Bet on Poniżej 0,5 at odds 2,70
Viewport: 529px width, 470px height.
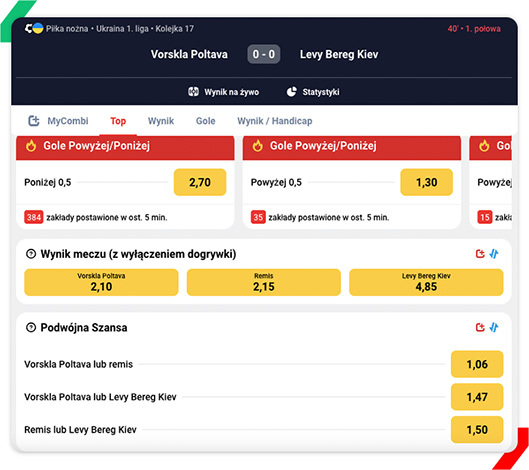click(200, 182)
